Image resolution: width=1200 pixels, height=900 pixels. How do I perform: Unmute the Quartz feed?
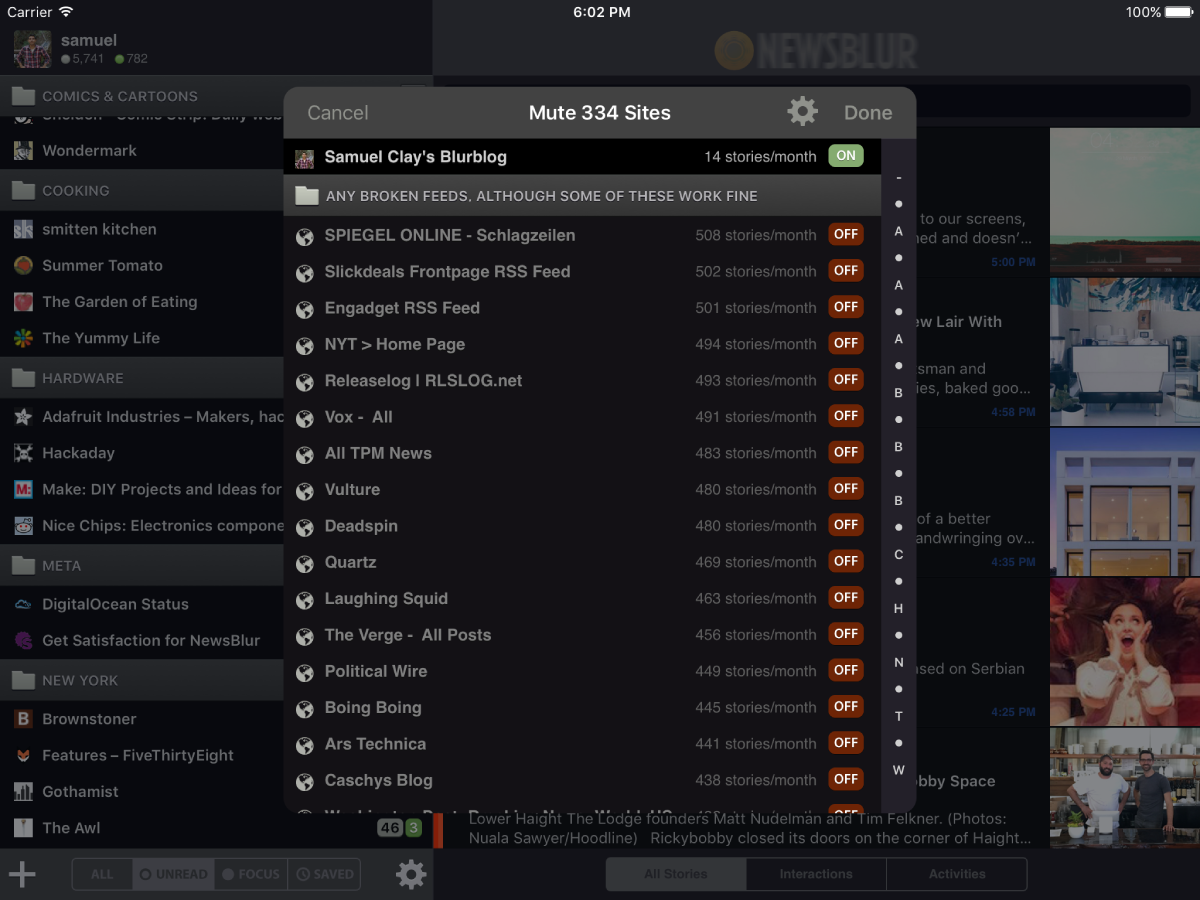coord(846,562)
